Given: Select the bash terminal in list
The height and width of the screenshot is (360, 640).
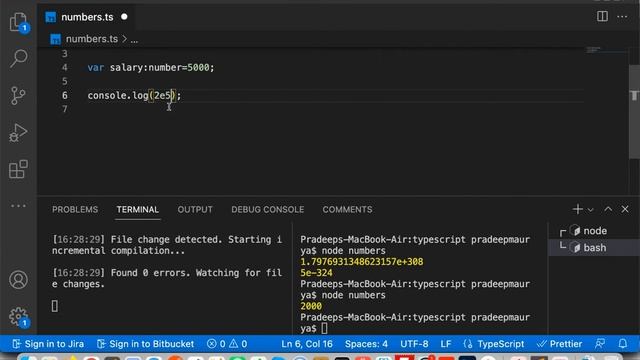Looking at the screenshot, I should pyautogui.click(x=594, y=247).
